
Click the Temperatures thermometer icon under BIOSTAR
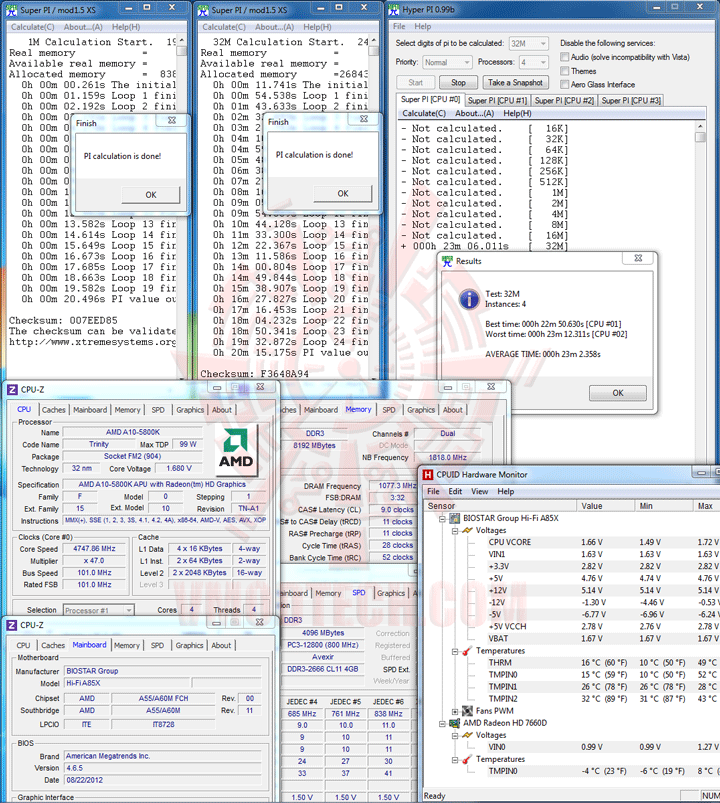tap(467, 651)
